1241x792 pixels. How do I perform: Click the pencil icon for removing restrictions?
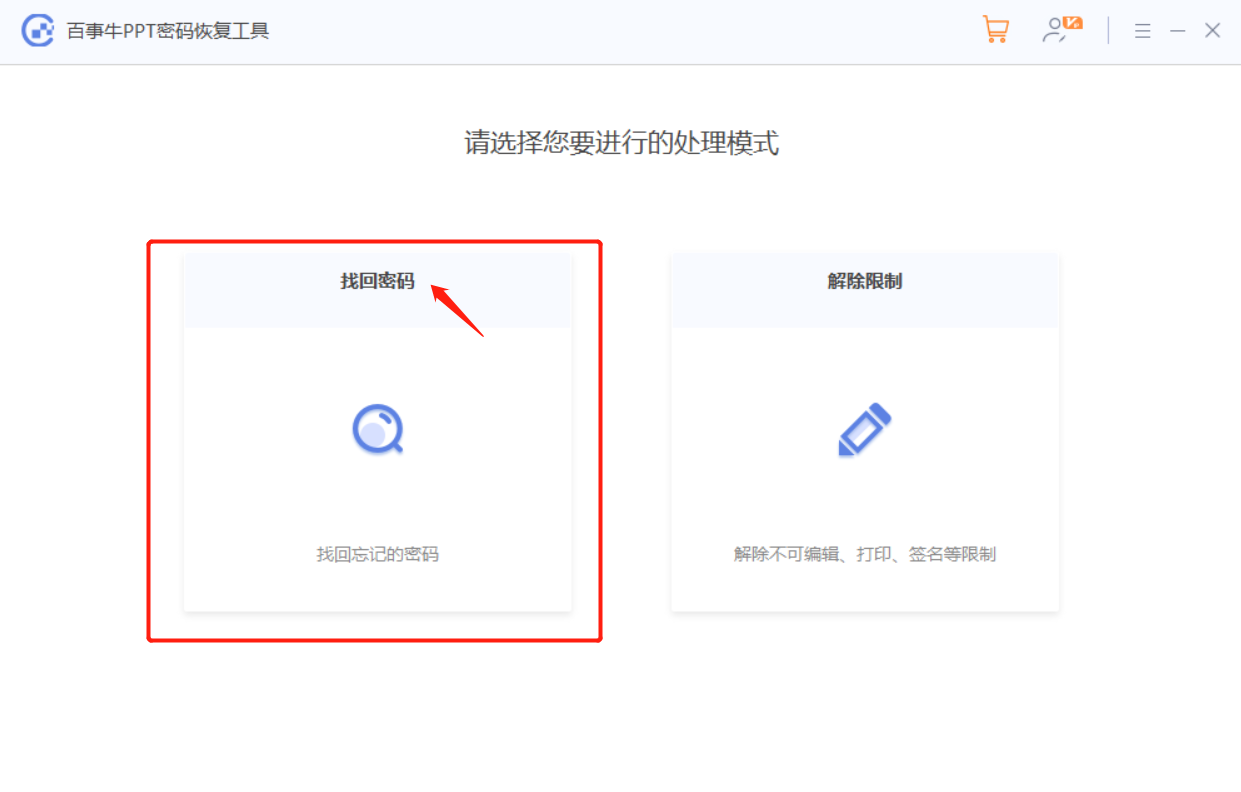(864, 430)
